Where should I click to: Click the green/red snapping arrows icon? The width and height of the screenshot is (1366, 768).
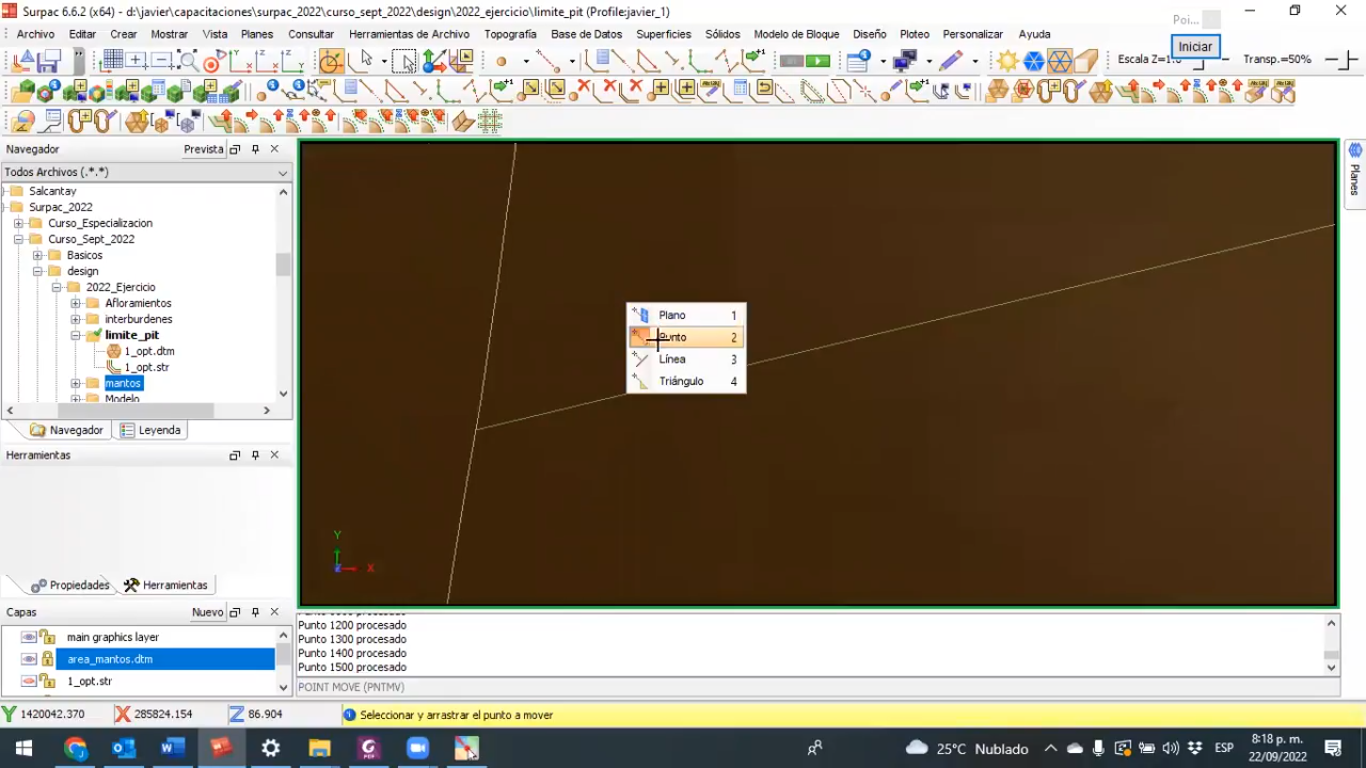(434, 61)
